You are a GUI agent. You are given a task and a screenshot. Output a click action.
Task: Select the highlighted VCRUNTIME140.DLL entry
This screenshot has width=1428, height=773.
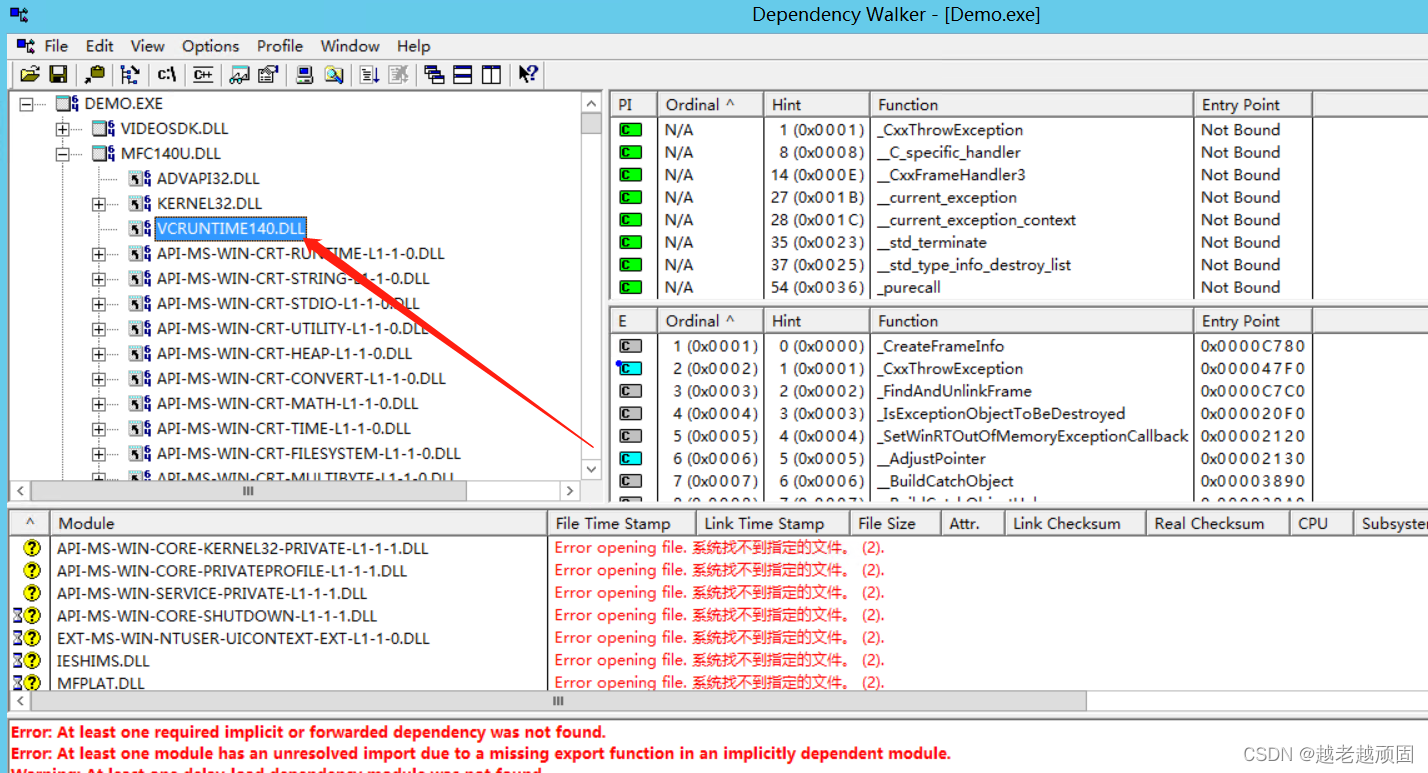click(230, 228)
